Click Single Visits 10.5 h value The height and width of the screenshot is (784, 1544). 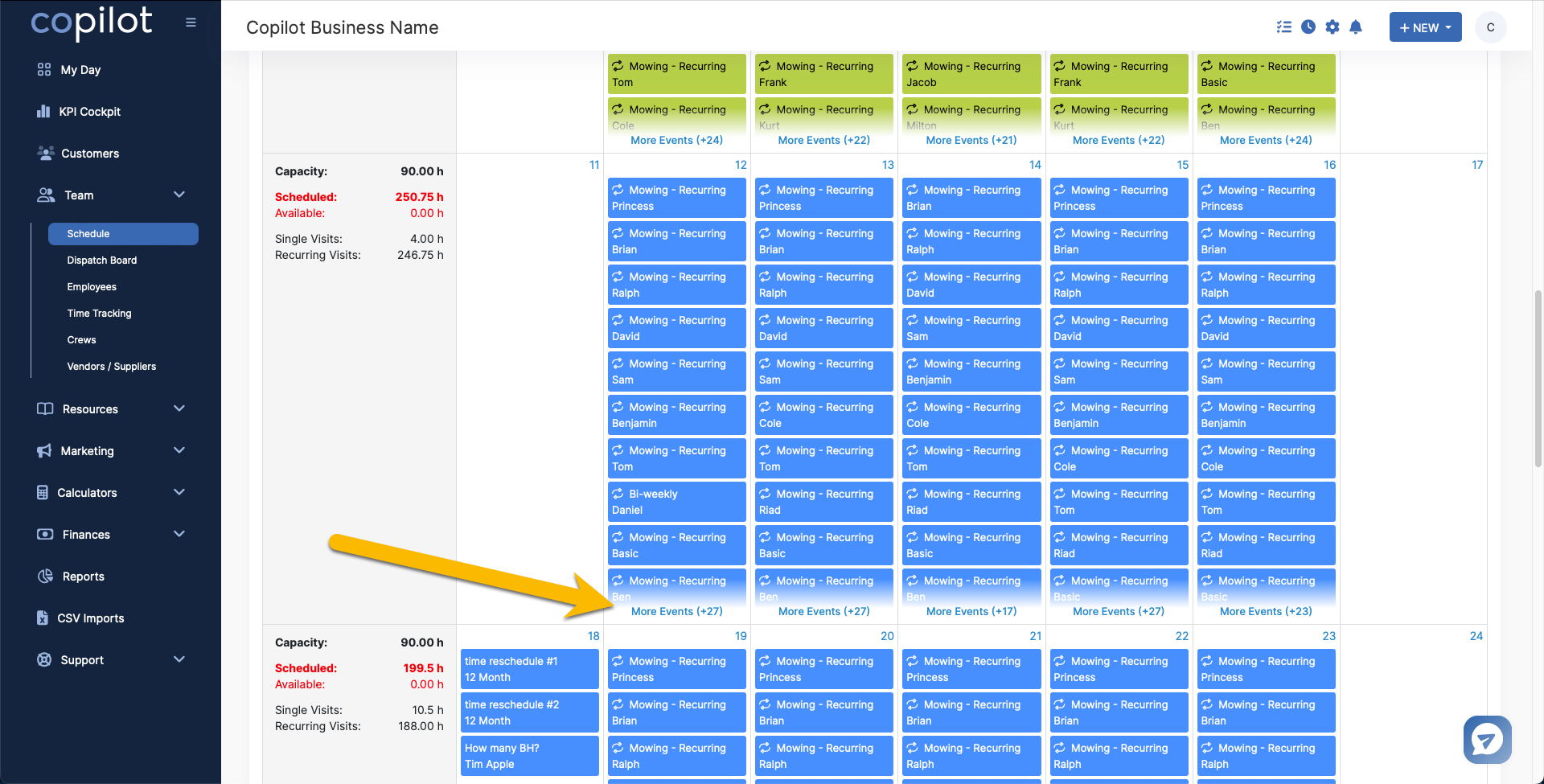(428, 710)
